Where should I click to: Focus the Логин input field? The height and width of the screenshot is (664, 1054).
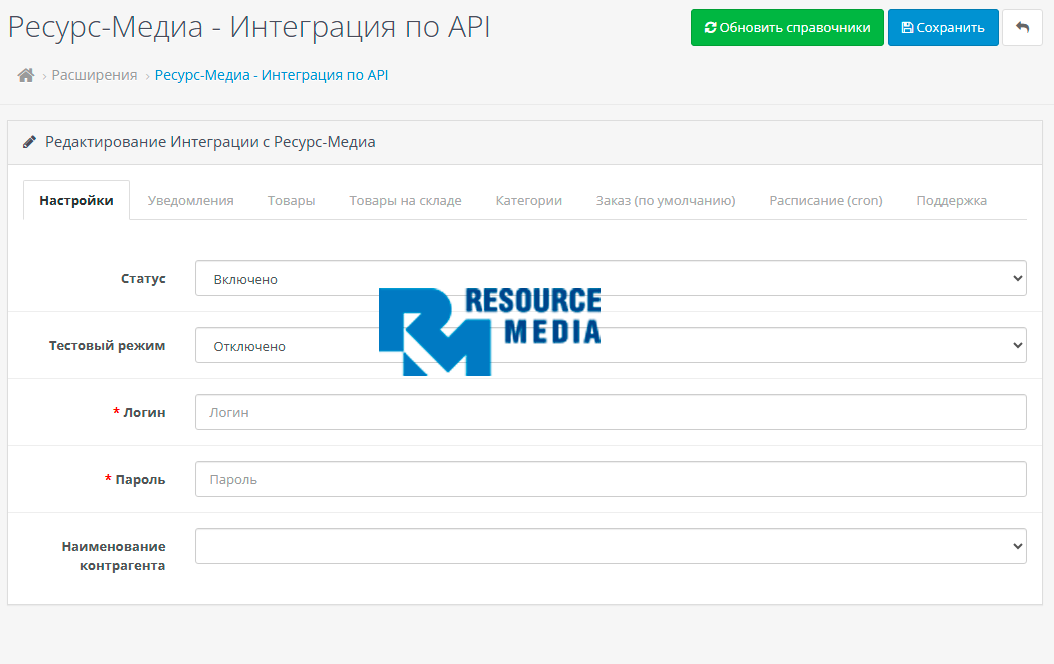[x=610, y=412]
